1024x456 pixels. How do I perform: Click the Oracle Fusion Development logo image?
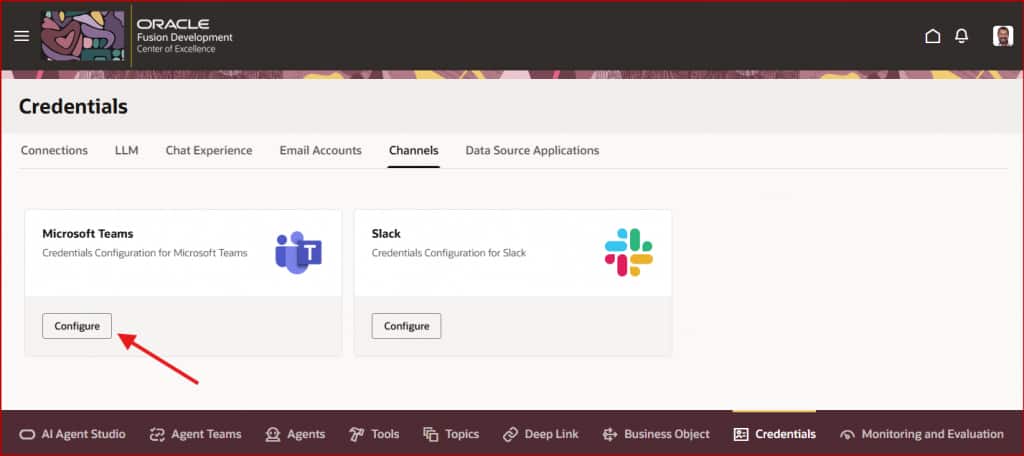point(83,35)
